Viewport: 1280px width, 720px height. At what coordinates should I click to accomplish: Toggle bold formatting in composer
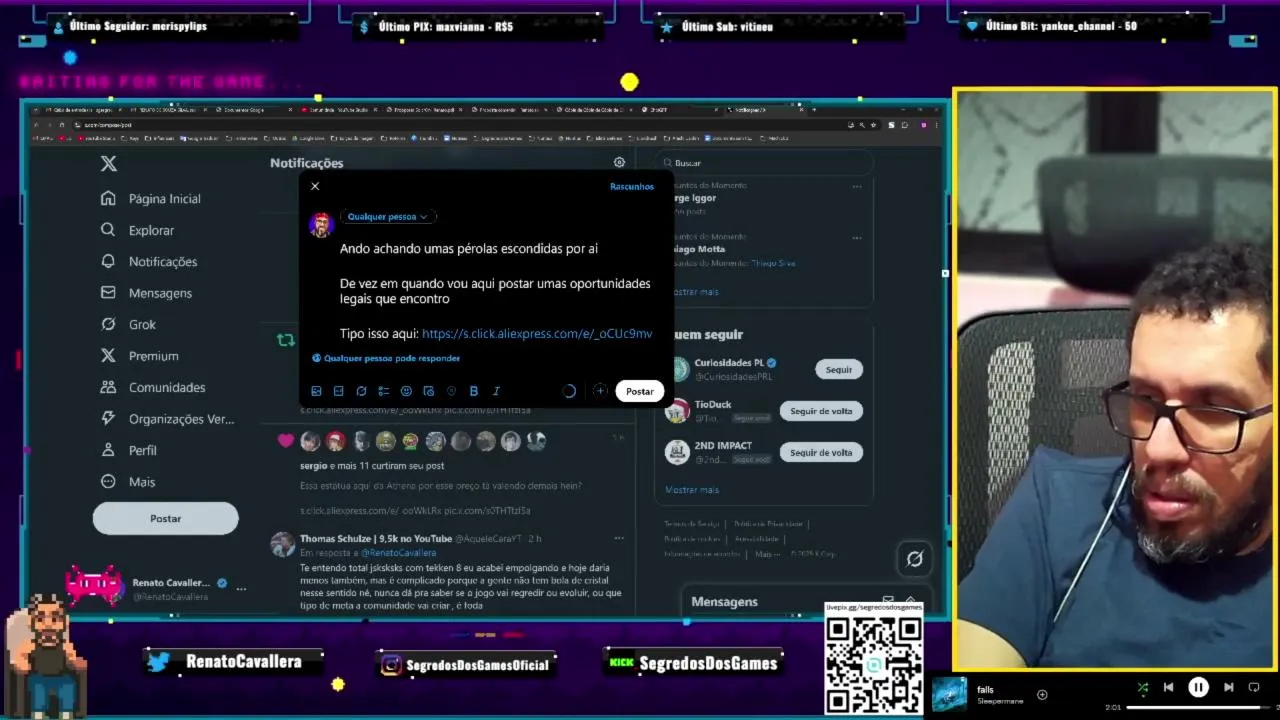tap(474, 391)
